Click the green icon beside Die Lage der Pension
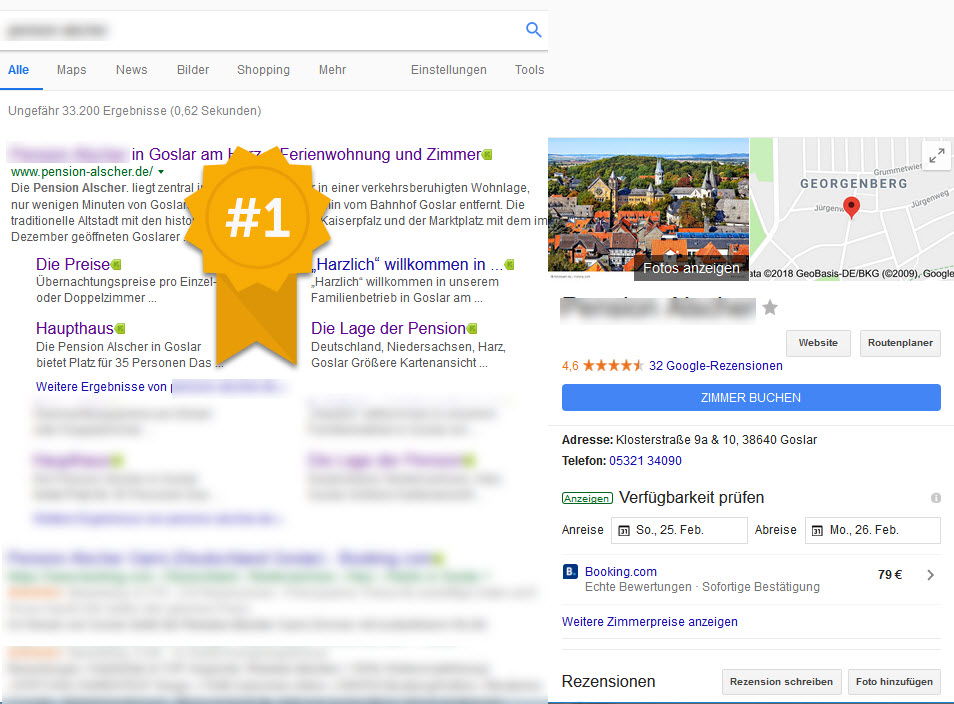 click(472, 329)
